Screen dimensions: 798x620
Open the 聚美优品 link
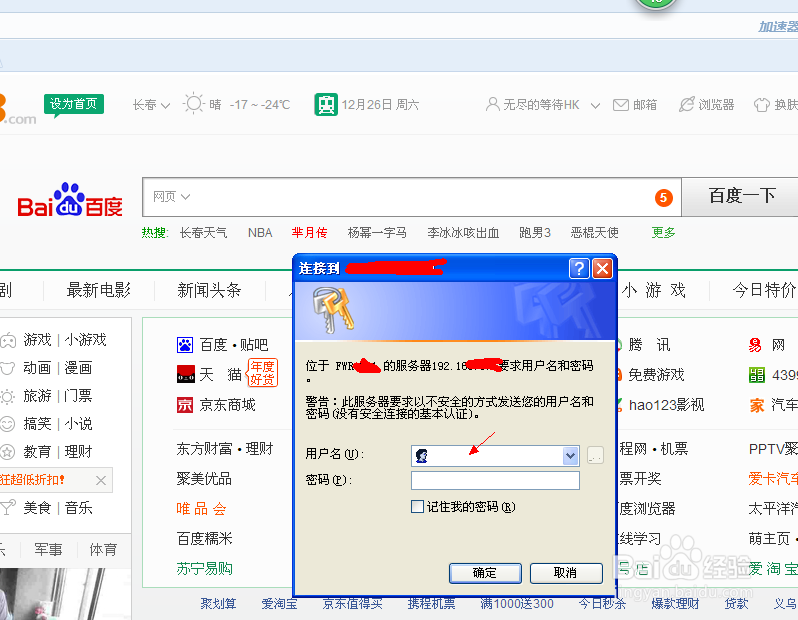[204, 478]
